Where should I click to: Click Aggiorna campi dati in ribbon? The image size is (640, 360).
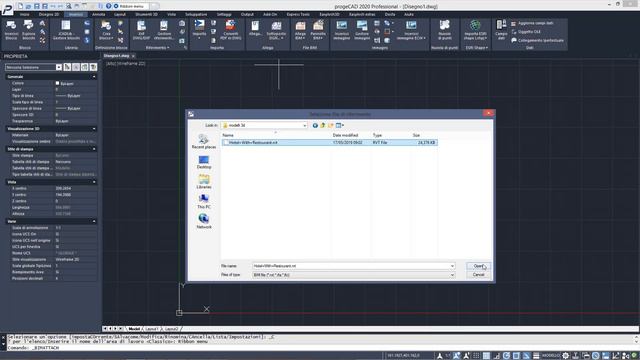click(532, 23)
